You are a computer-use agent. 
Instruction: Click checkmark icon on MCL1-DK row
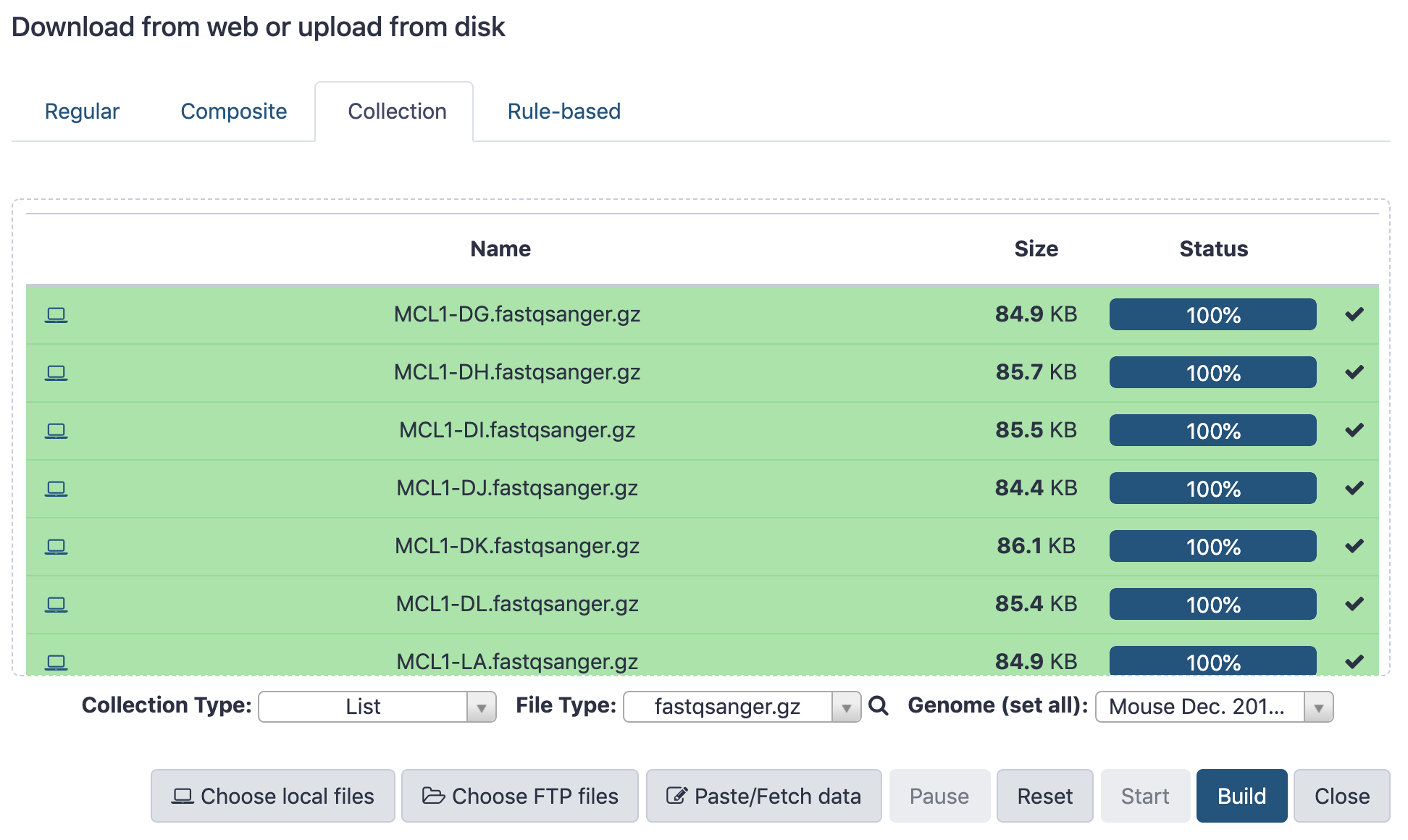click(1354, 546)
